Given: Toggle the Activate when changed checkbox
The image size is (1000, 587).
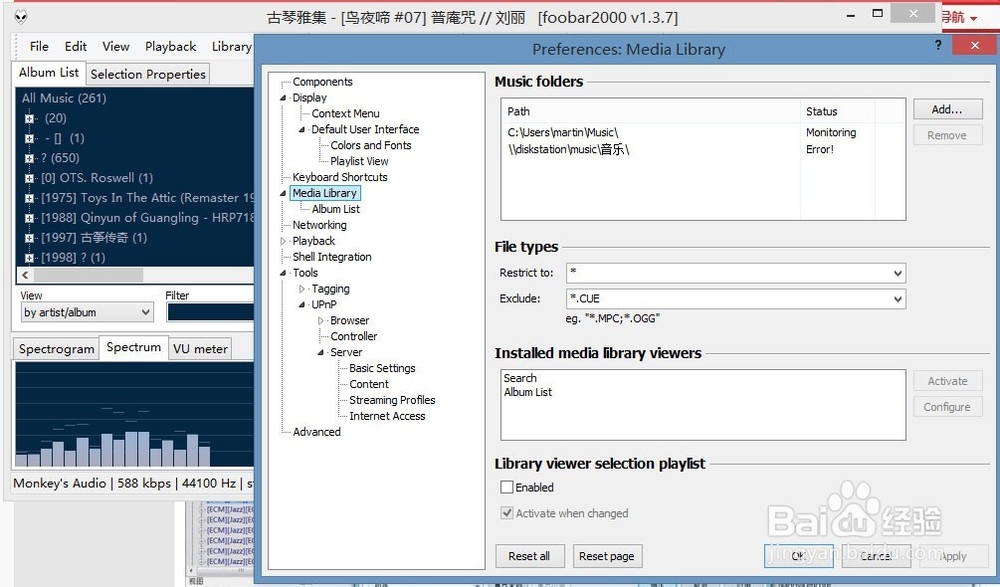Looking at the screenshot, I should (507, 513).
